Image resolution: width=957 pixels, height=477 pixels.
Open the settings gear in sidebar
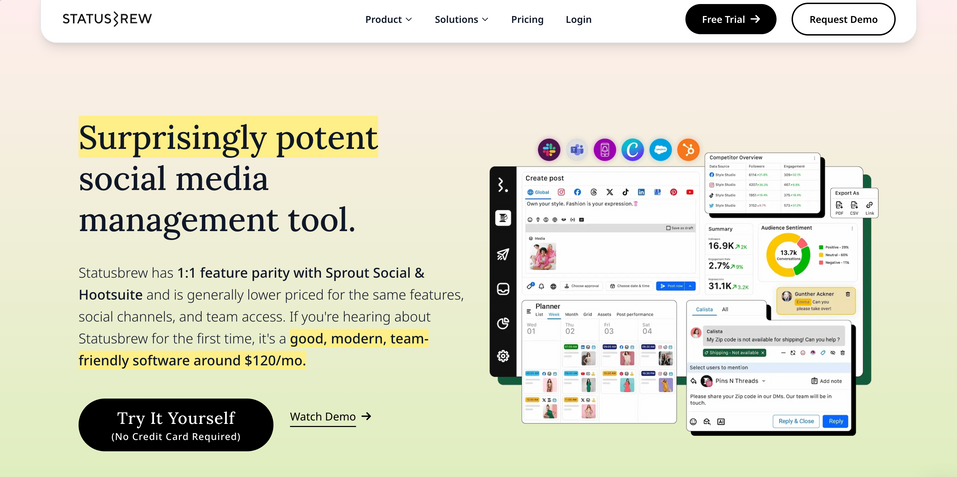pyautogui.click(x=503, y=356)
